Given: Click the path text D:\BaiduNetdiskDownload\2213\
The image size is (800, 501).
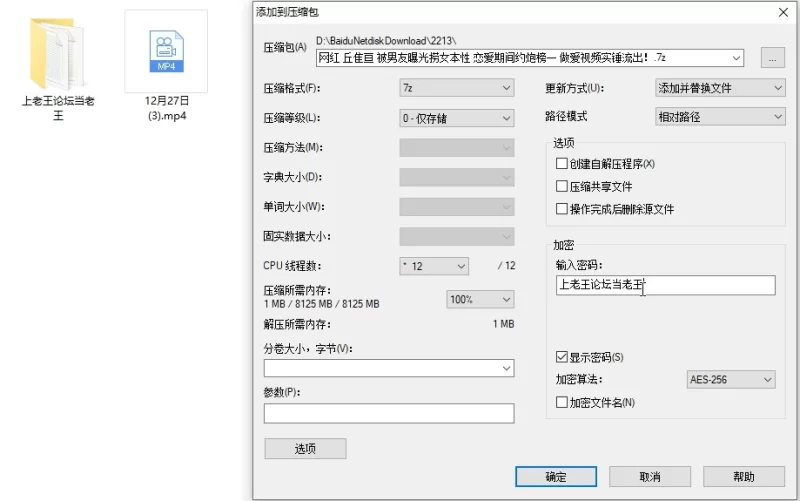Looking at the screenshot, I should point(386,41).
